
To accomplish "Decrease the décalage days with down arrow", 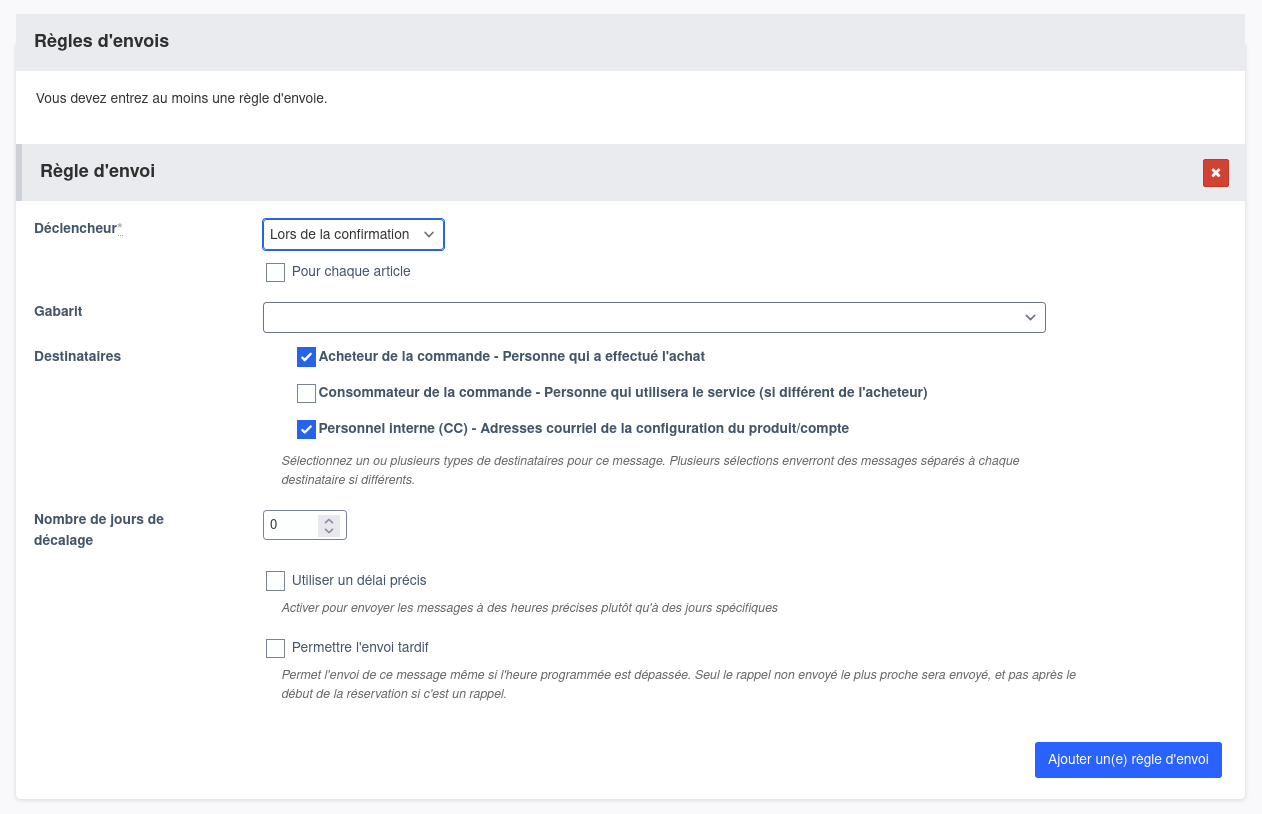I will tap(328, 531).
